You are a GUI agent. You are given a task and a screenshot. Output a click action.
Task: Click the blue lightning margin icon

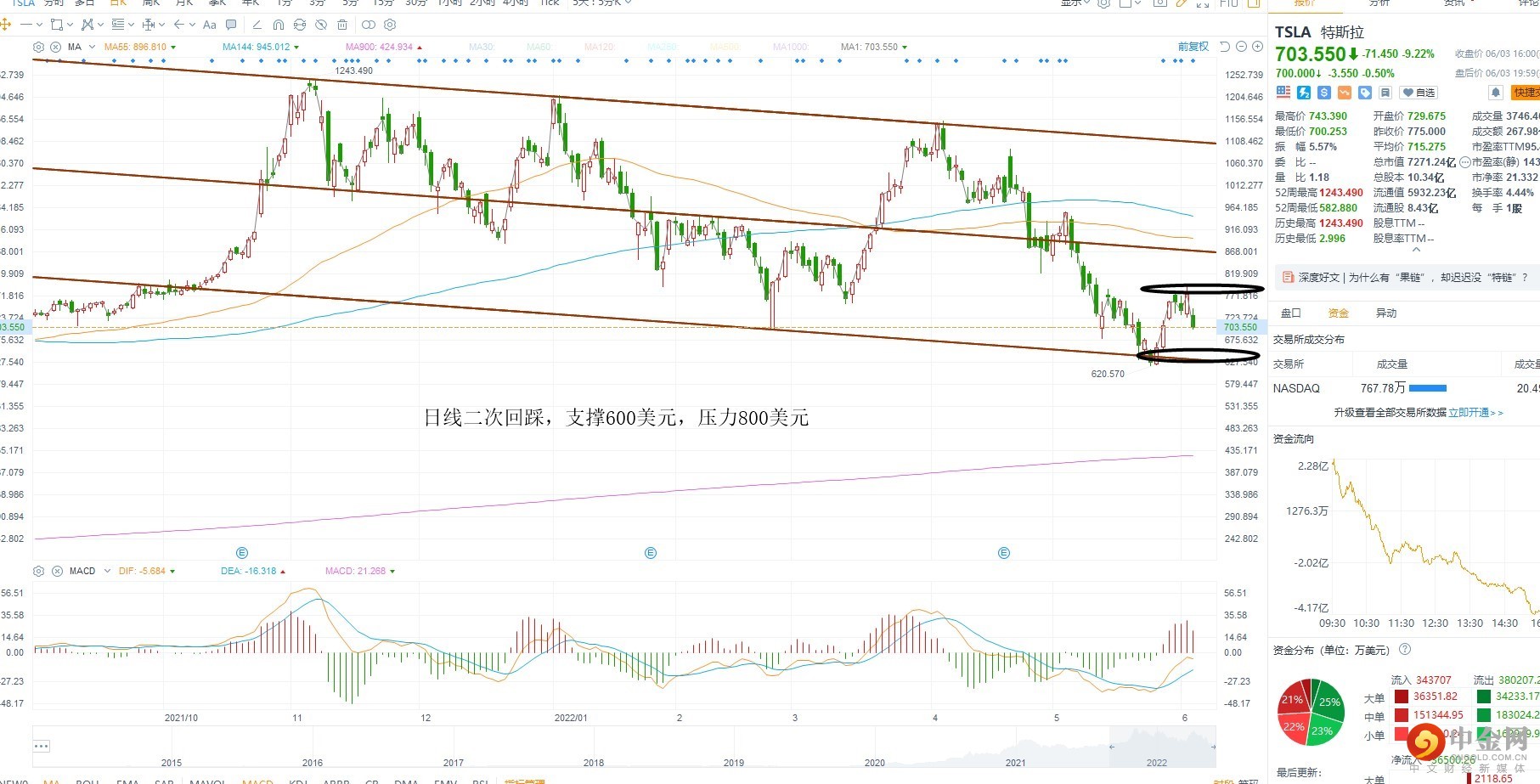[1304, 92]
